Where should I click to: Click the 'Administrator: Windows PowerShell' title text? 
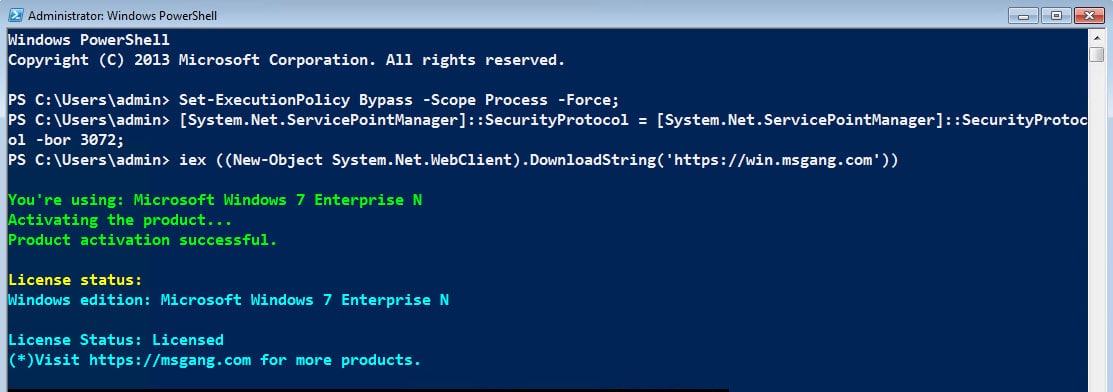[x=122, y=16]
